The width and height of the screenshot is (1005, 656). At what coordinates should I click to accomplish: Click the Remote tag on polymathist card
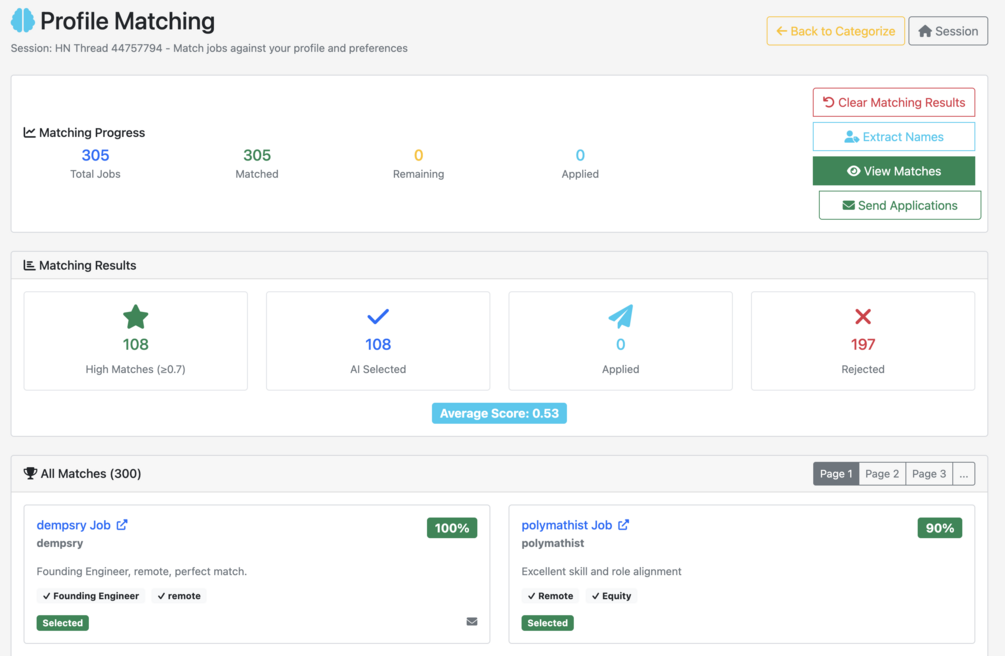pos(550,596)
